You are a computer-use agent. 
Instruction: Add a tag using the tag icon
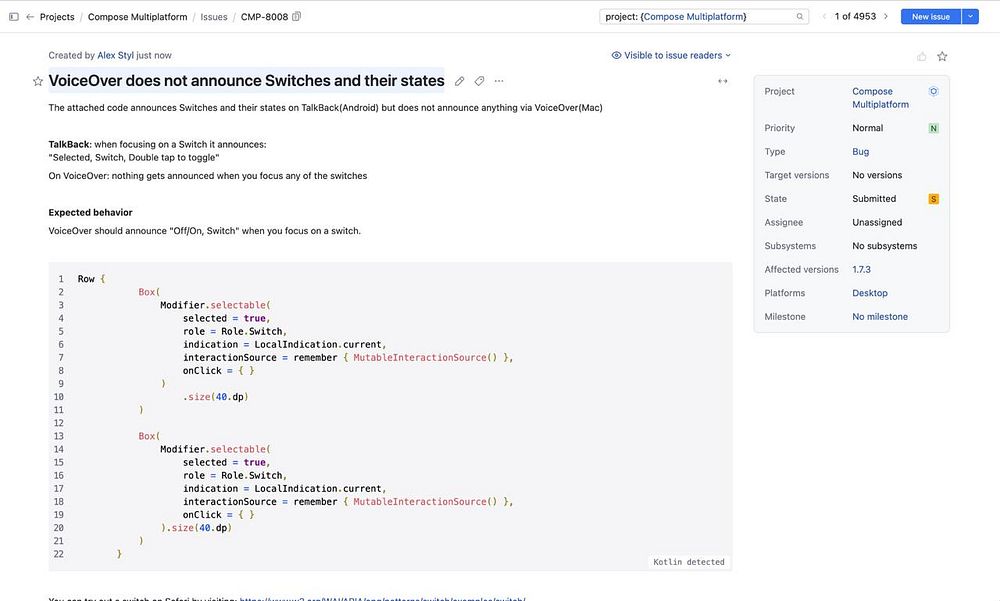pos(479,81)
